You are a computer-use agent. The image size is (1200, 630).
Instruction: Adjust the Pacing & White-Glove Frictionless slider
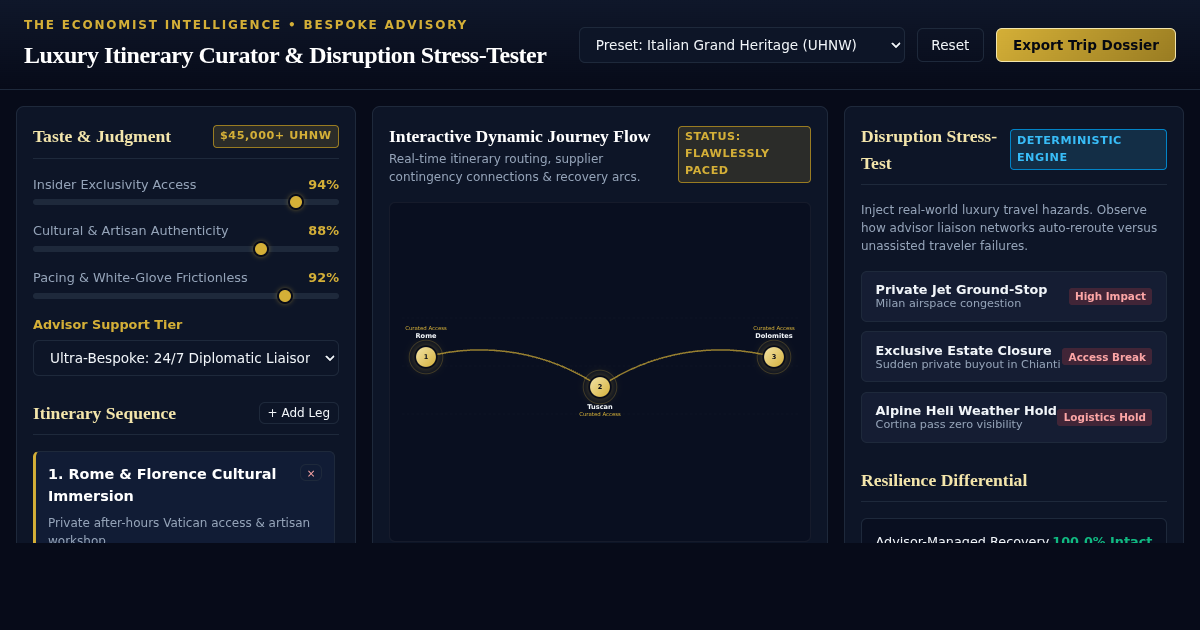pyautogui.click(x=186, y=296)
